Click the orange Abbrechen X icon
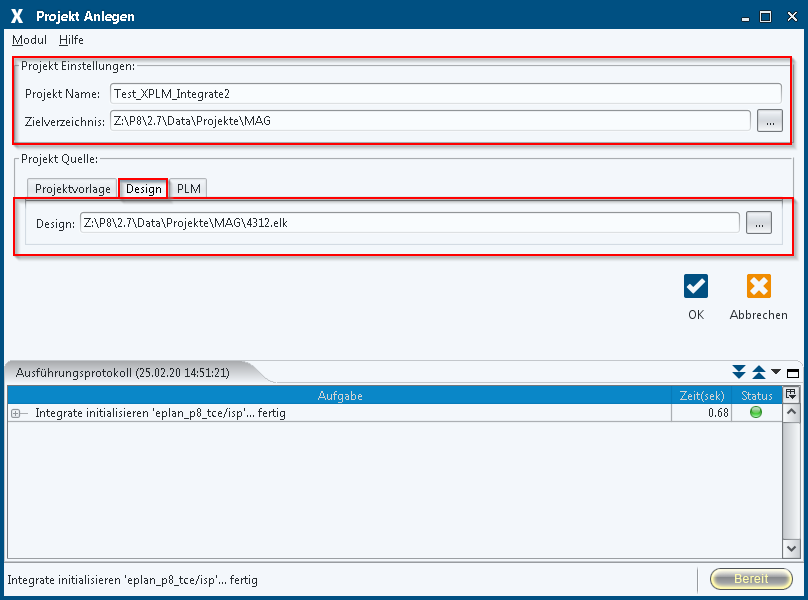808x600 pixels. click(759, 287)
